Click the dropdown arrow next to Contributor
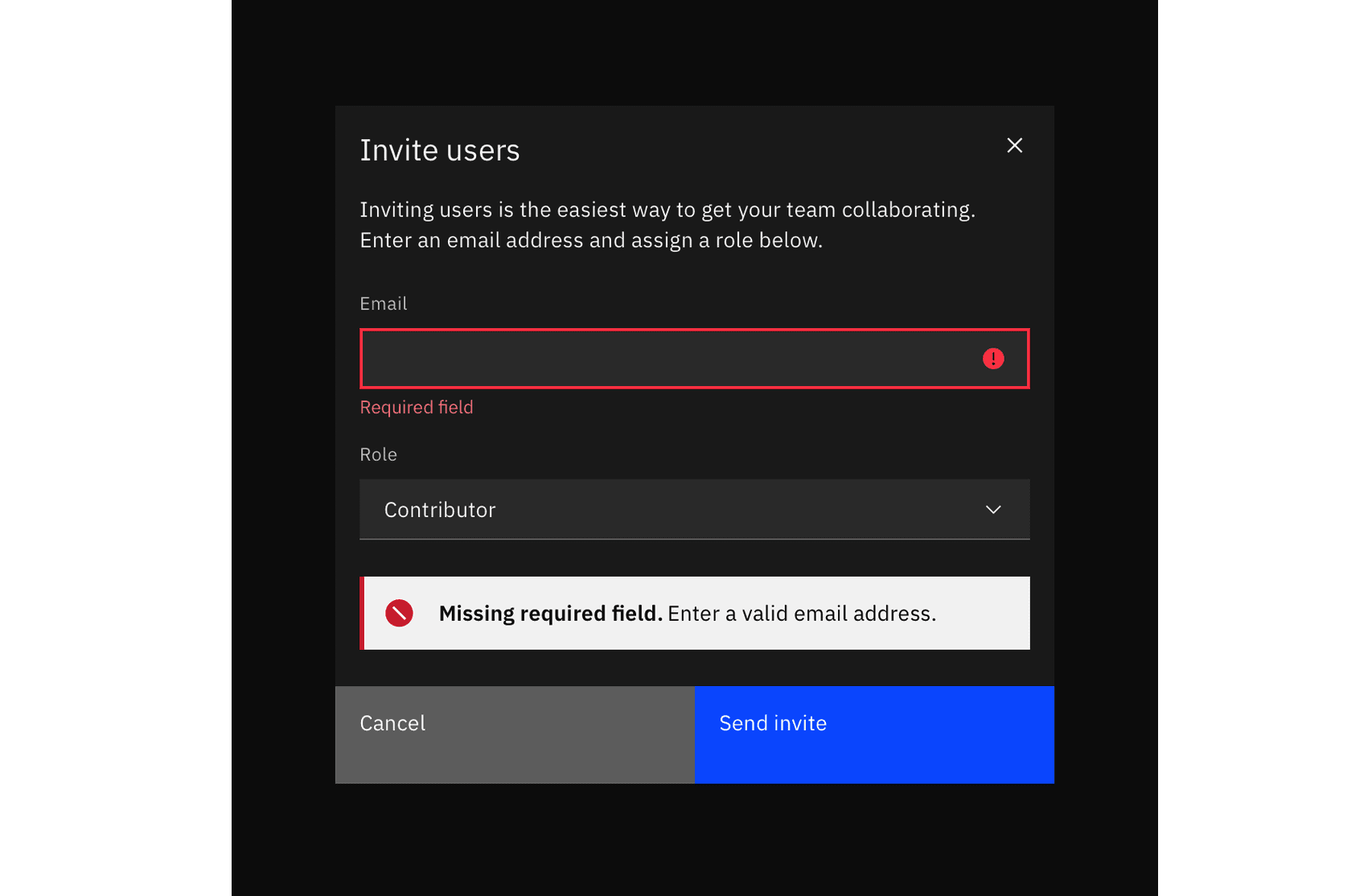Image resolution: width=1372 pixels, height=896 pixels. [992, 509]
